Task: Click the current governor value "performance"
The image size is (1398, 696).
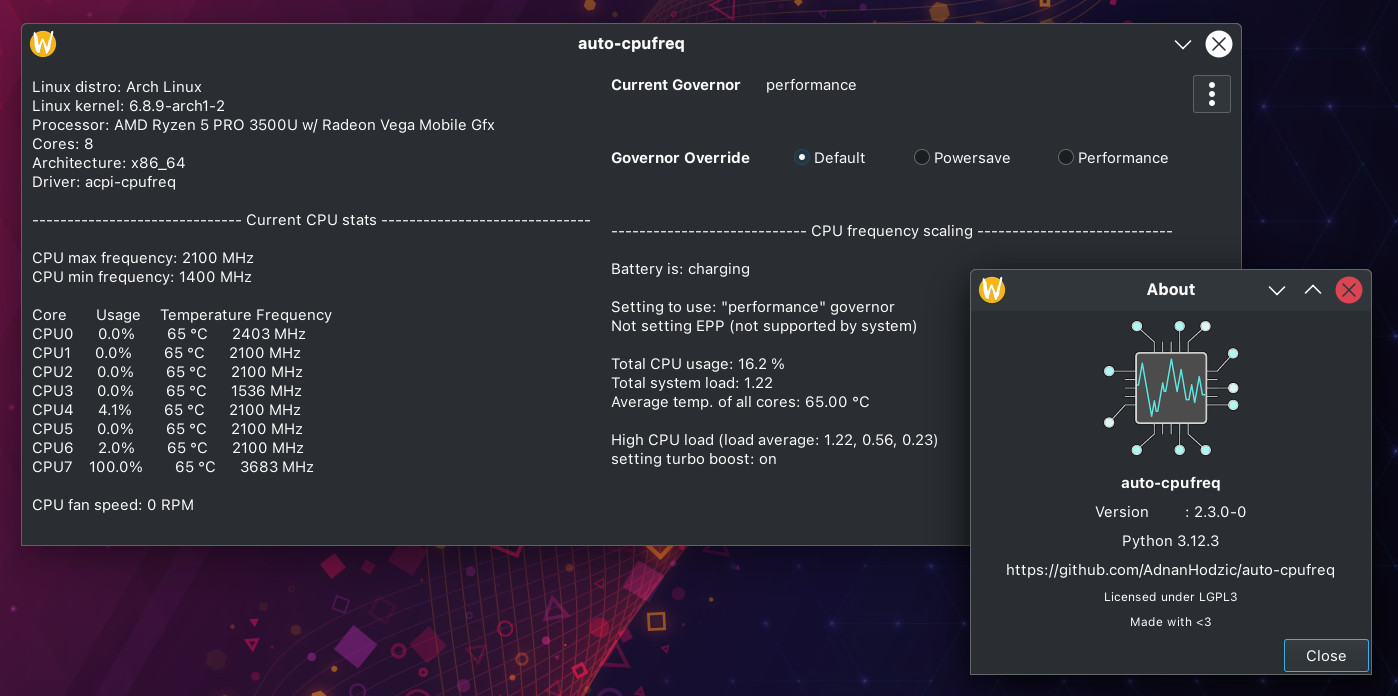Action: 811,85
